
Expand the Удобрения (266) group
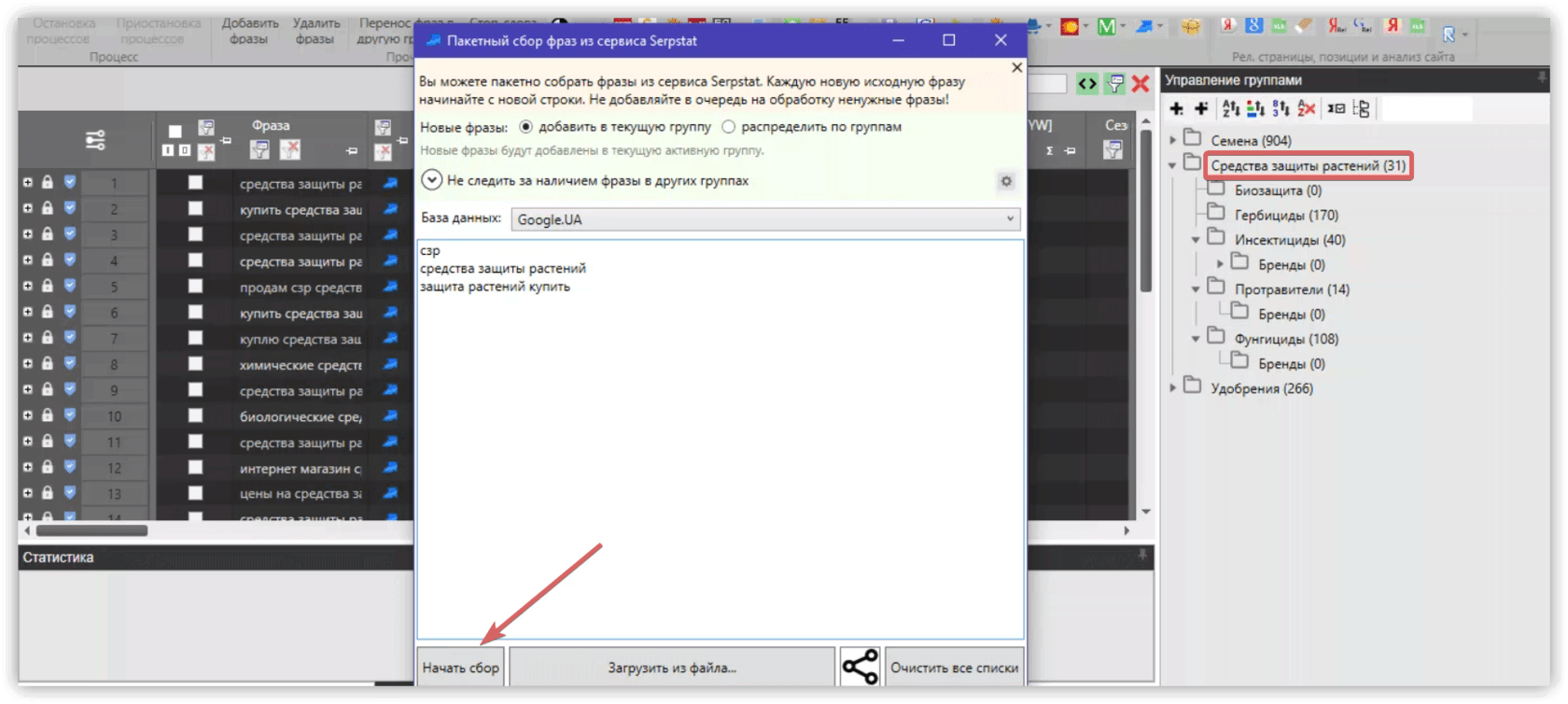(x=1173, y=388)
